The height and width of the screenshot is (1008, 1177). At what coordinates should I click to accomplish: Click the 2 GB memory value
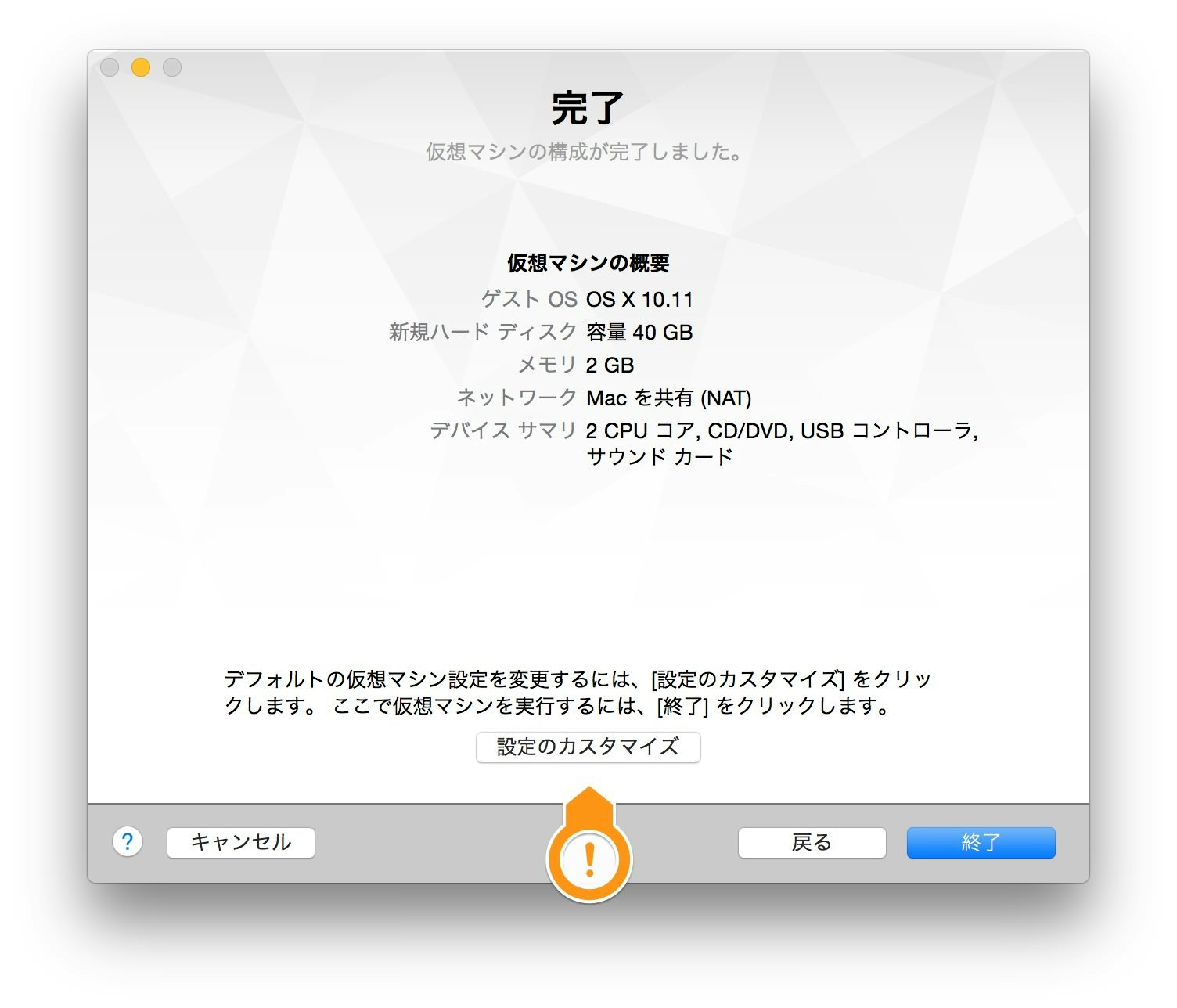tap(610, 365)
